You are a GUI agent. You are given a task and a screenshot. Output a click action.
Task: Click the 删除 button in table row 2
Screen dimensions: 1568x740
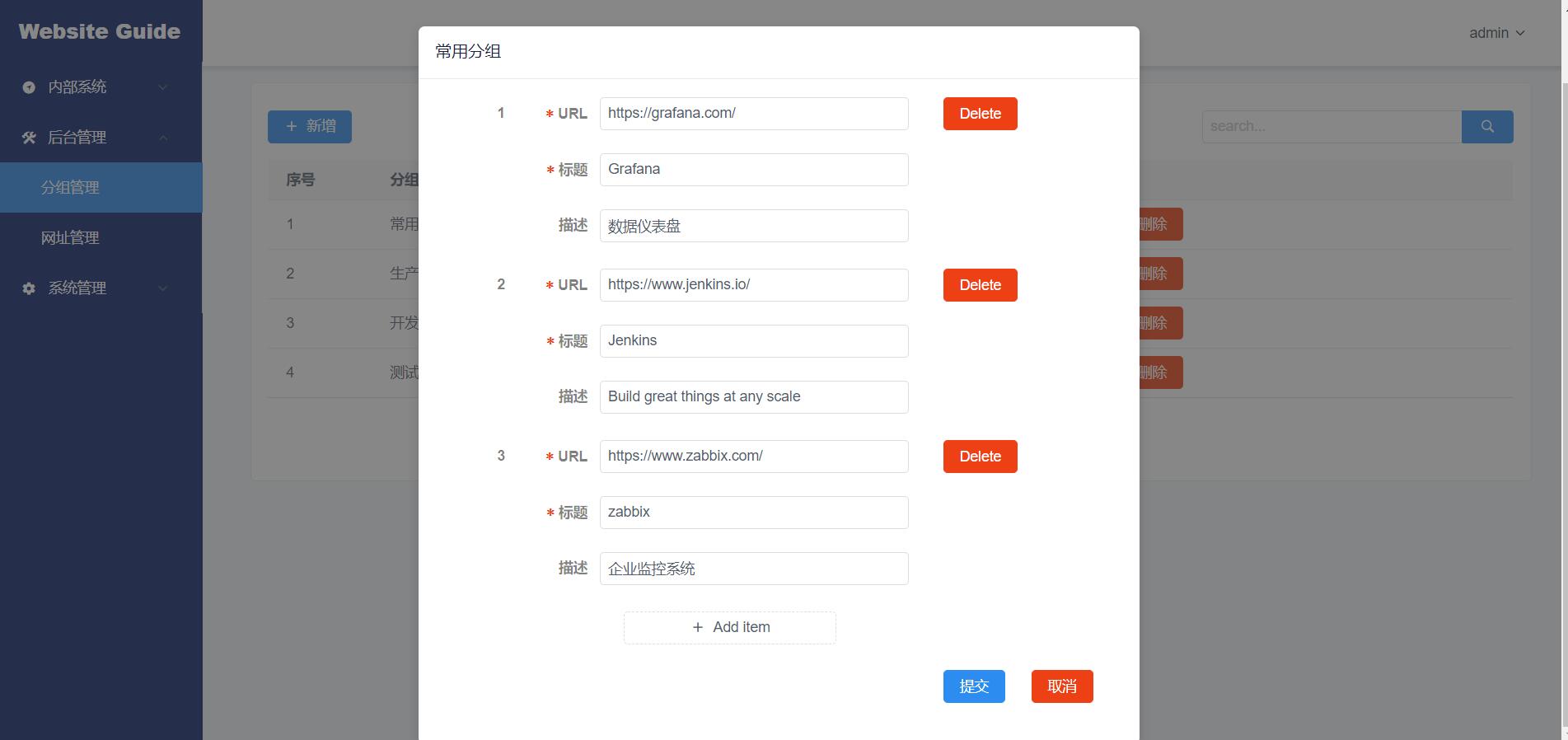click(x=1161, y=274)
